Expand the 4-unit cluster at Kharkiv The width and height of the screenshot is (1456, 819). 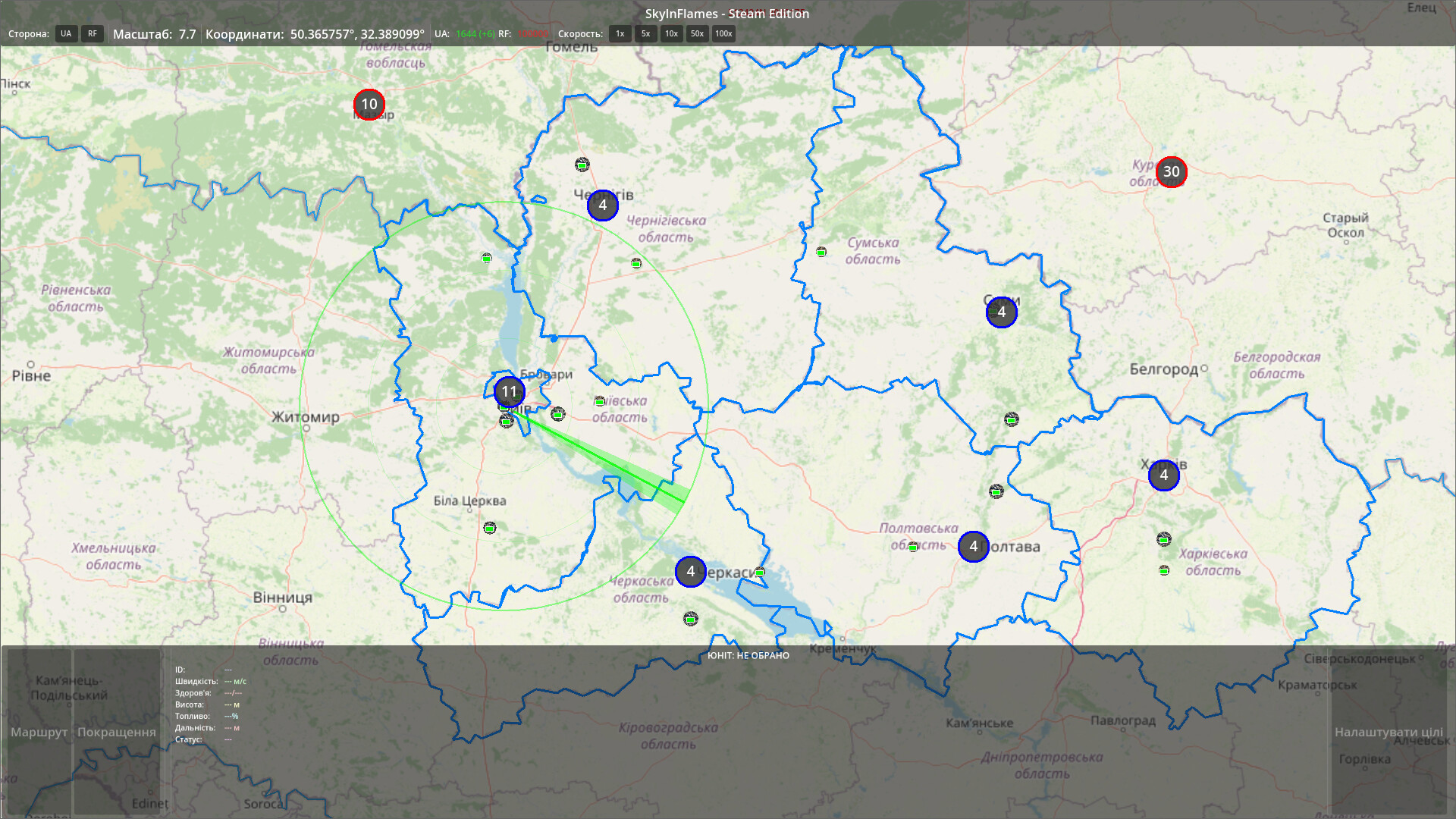click(1164, 475)
